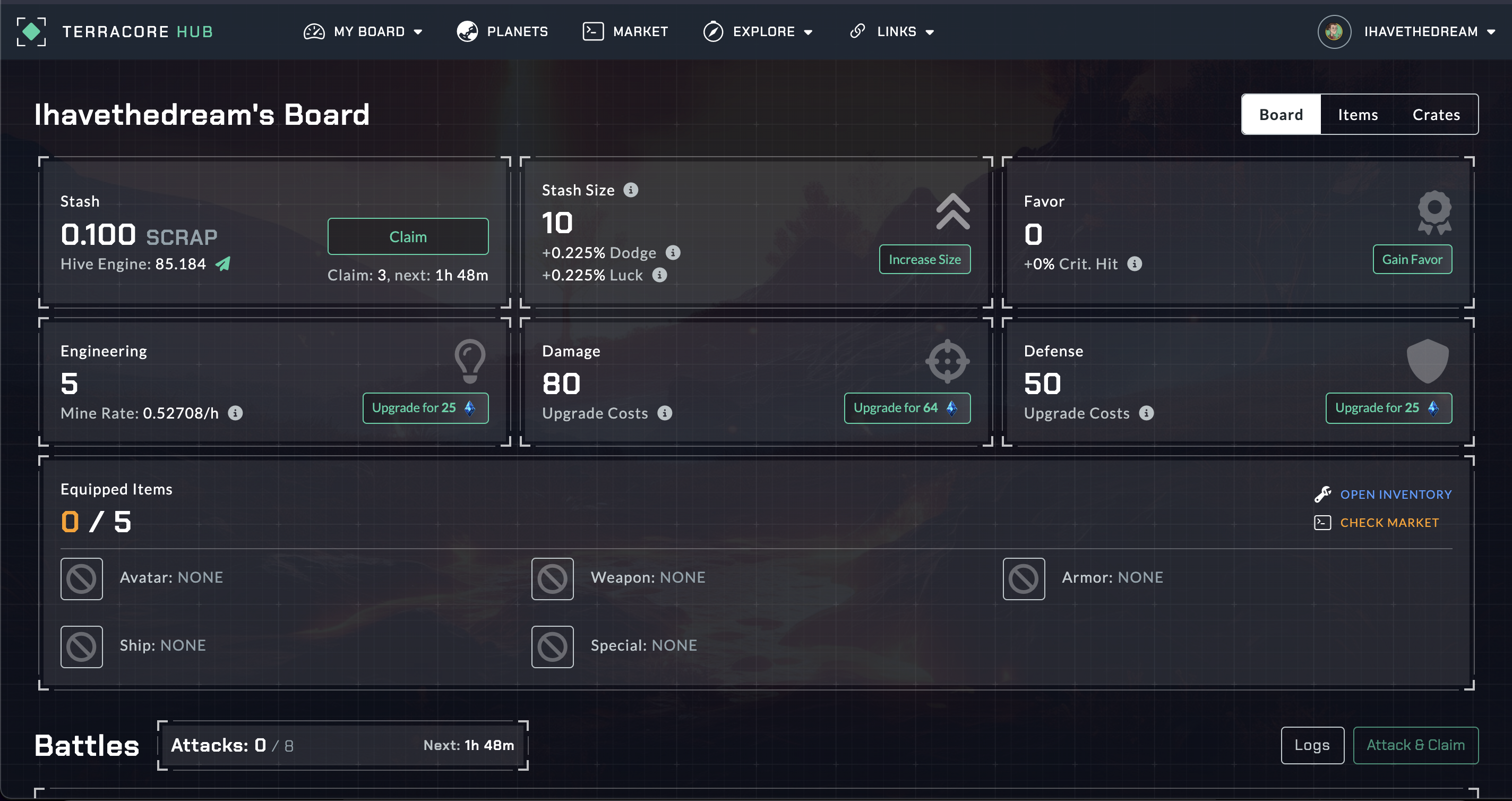The width and height of the screenshot is (1512, 801).
Task: Click the info icon next to Dodge
Action: (x=673, y=252)
